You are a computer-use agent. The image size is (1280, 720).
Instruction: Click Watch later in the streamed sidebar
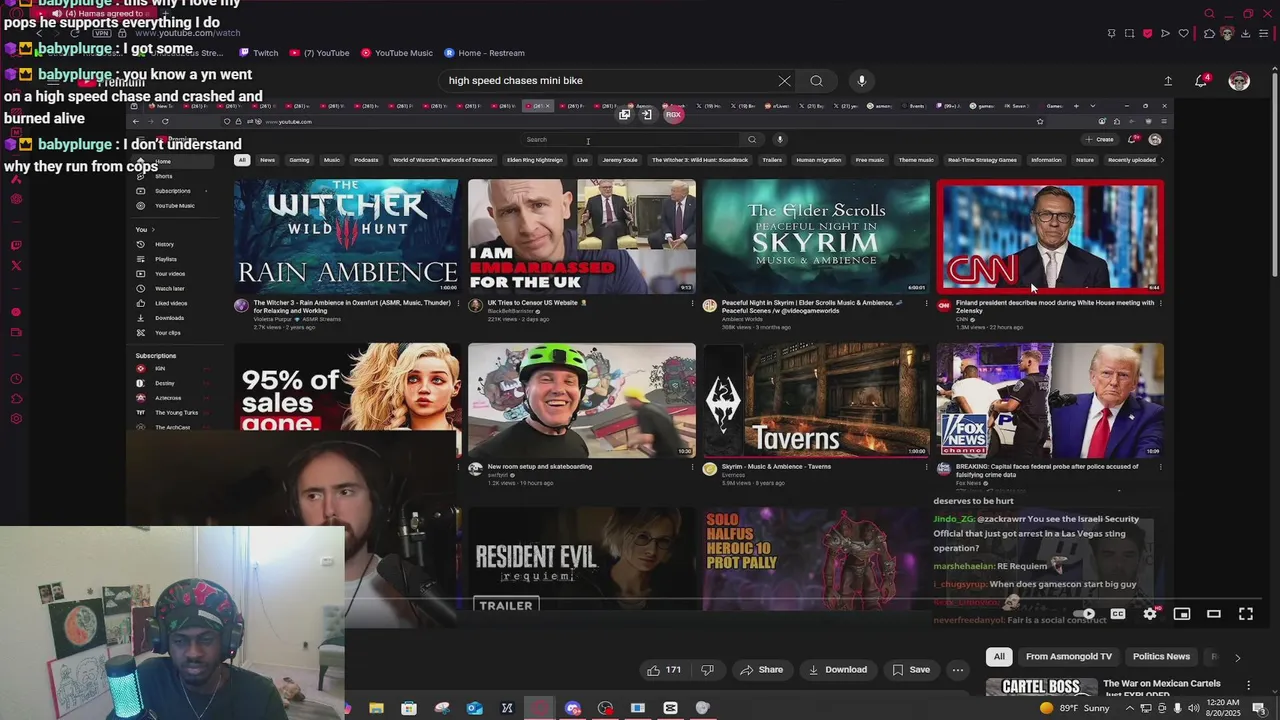coord(169,288)
